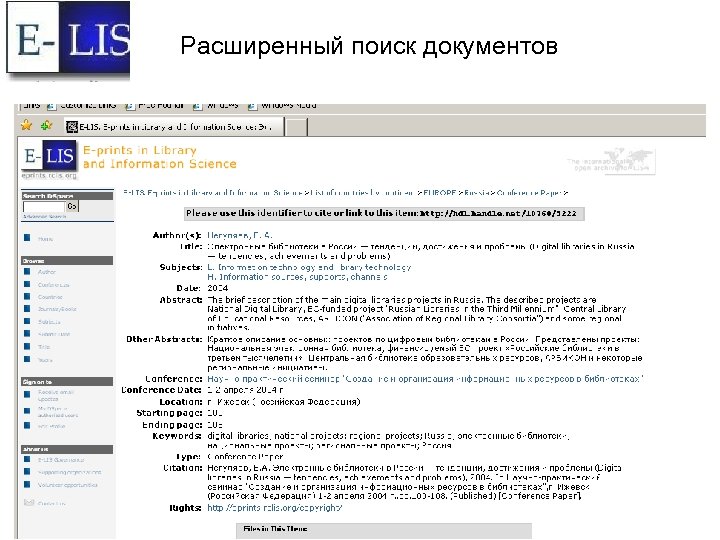Open the blank new tab button
This screenshot has width=720, height=540.
click(296, 127)
